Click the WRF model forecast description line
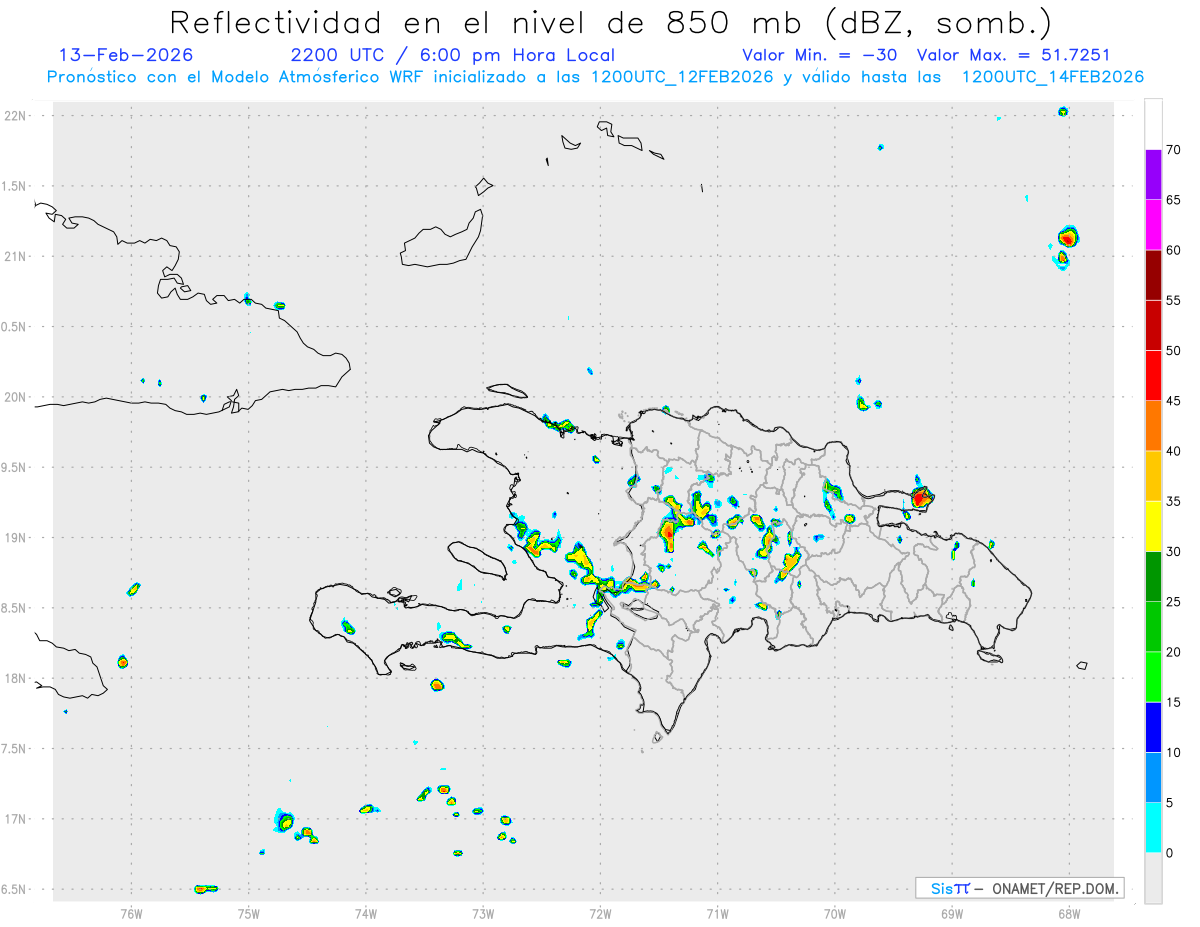This screenshot has width=1200, height=927. point(595,77)
